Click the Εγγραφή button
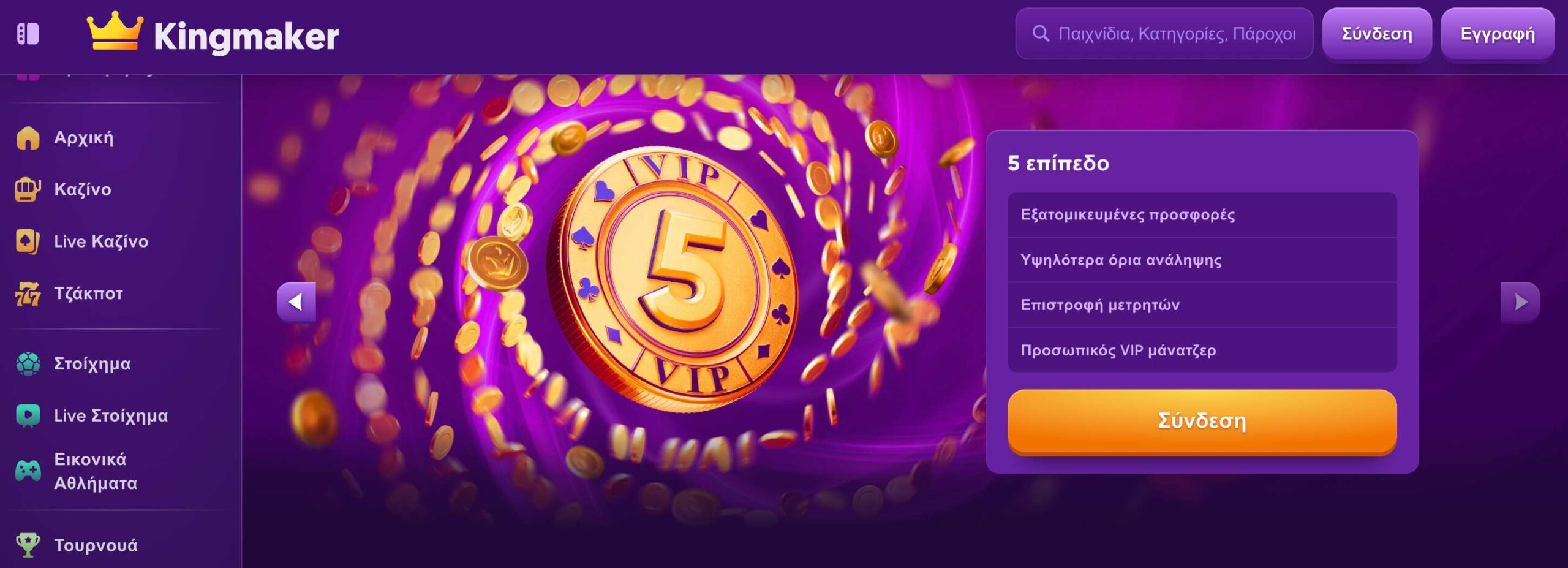This screenshot has width=1568, height=568. (1498, 34)
